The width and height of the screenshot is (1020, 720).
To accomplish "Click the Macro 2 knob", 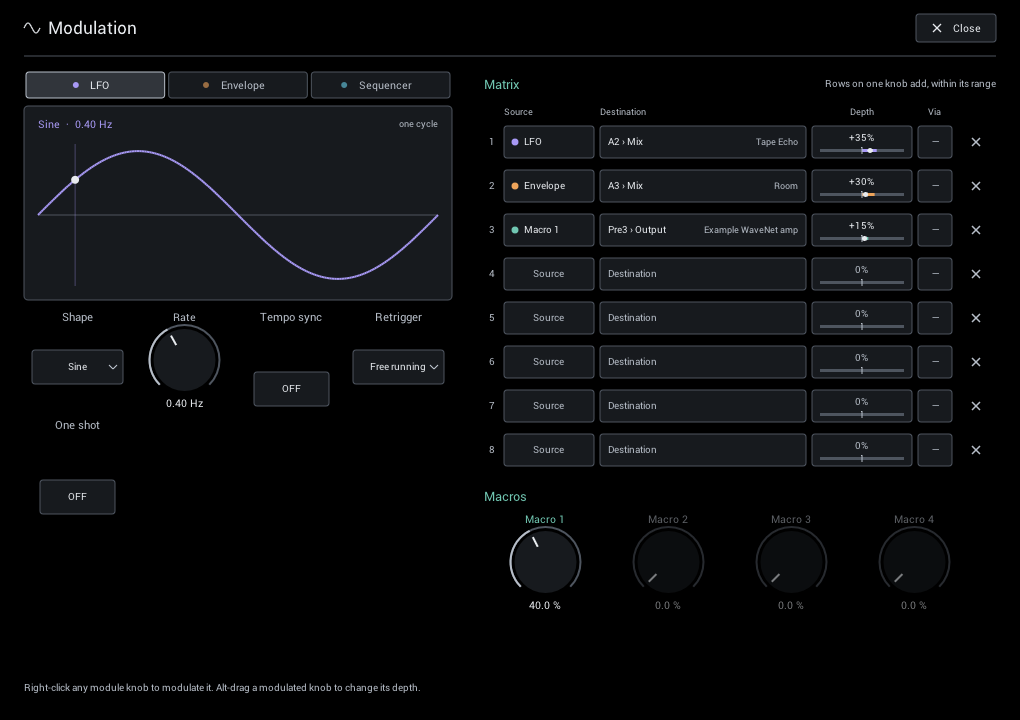I will (667, 561).
